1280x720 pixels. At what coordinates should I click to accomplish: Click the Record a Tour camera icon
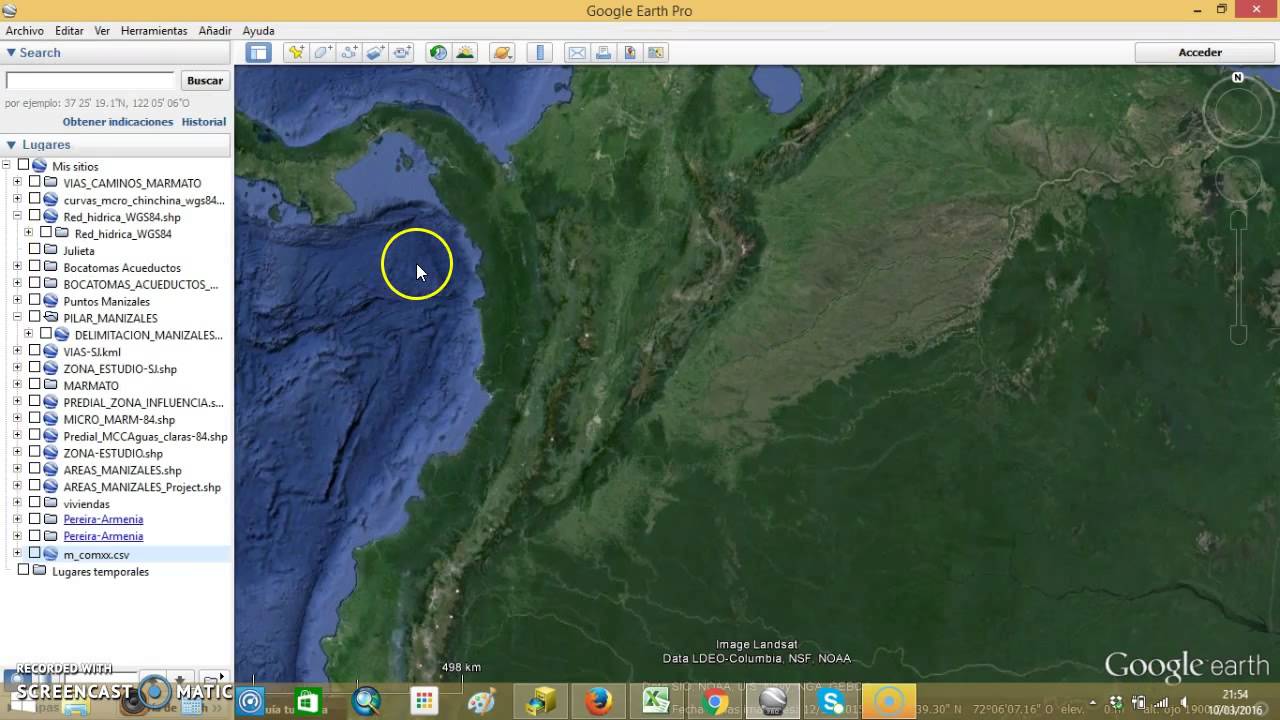tap(403, 53)
